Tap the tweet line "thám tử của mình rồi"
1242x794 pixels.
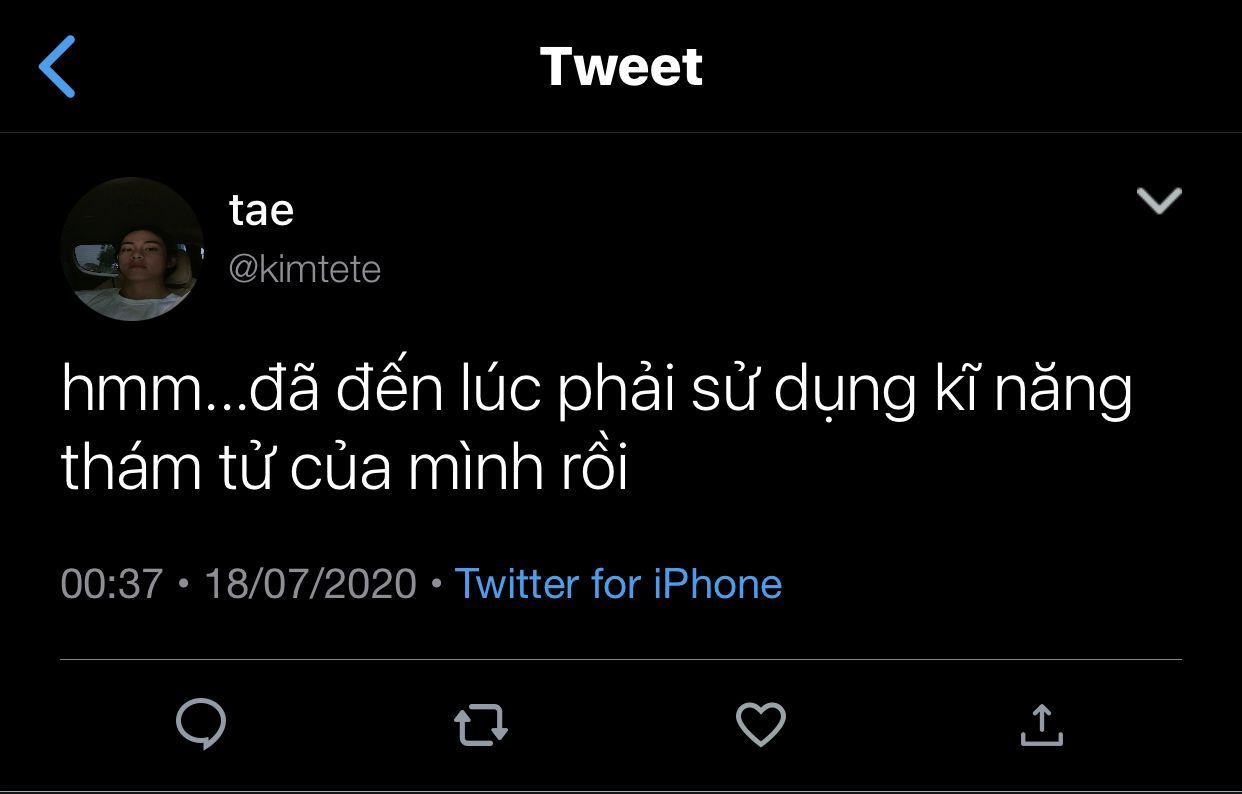click(345, 468)
